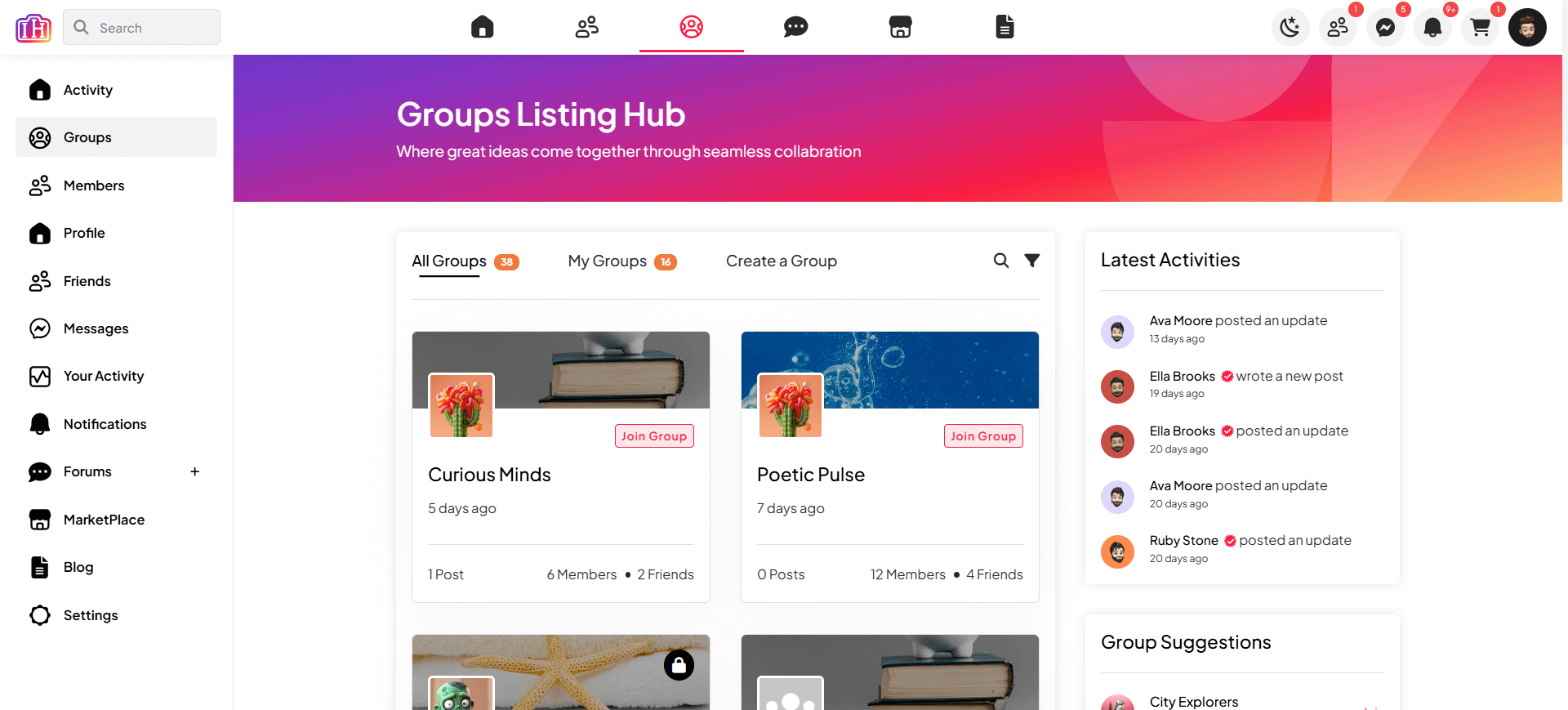
Task: Toggle dark mode with the moon icon
Action: [1290, 28]
